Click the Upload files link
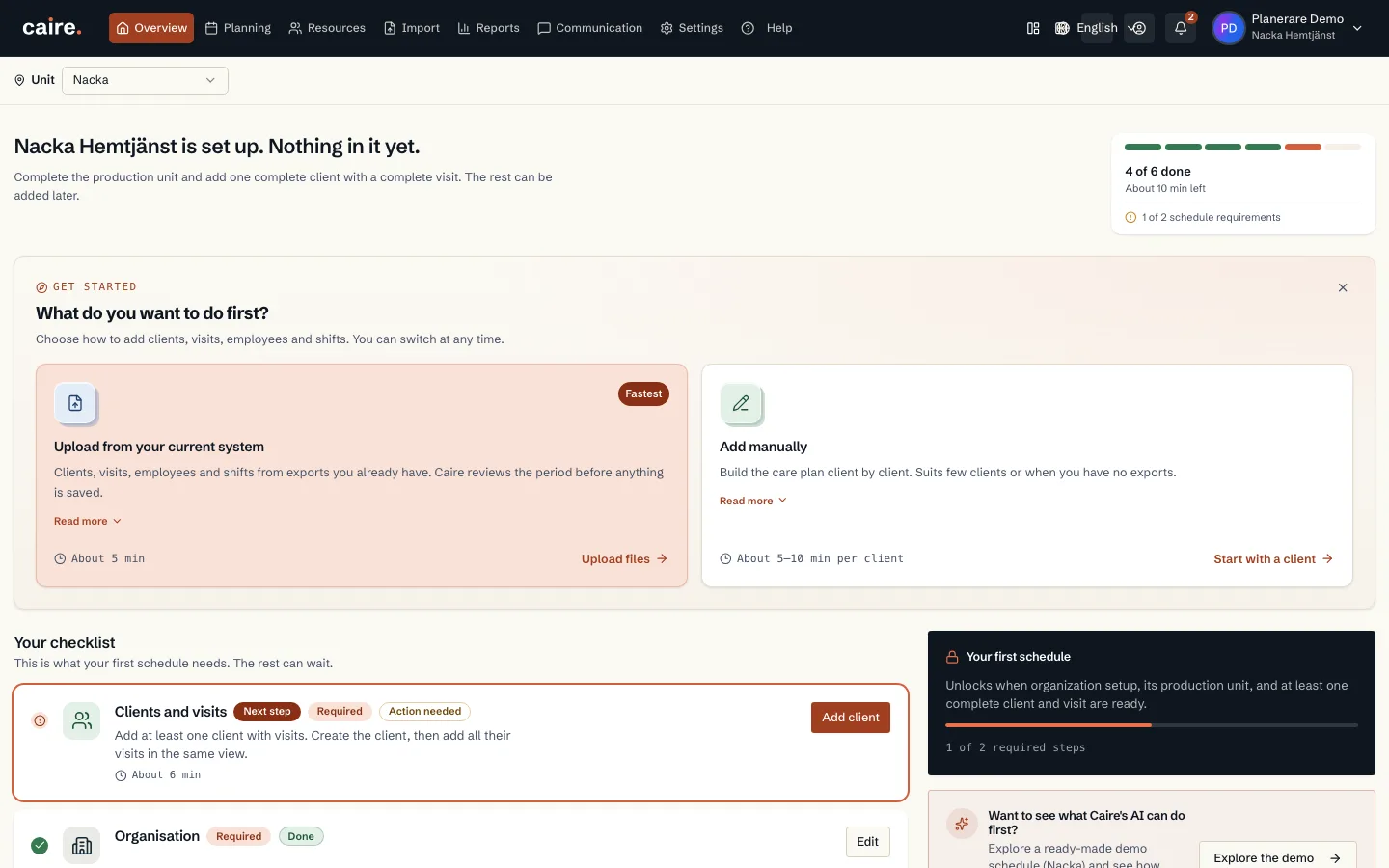The width and height of the screenshot is (1389, 868). [624, 558]
